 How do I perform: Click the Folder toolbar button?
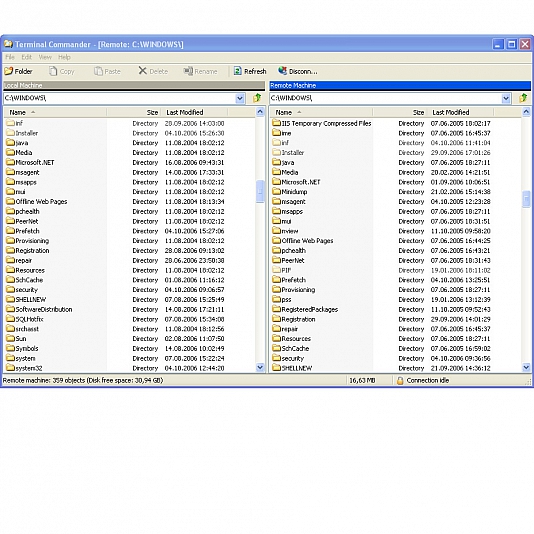[18, 71]
